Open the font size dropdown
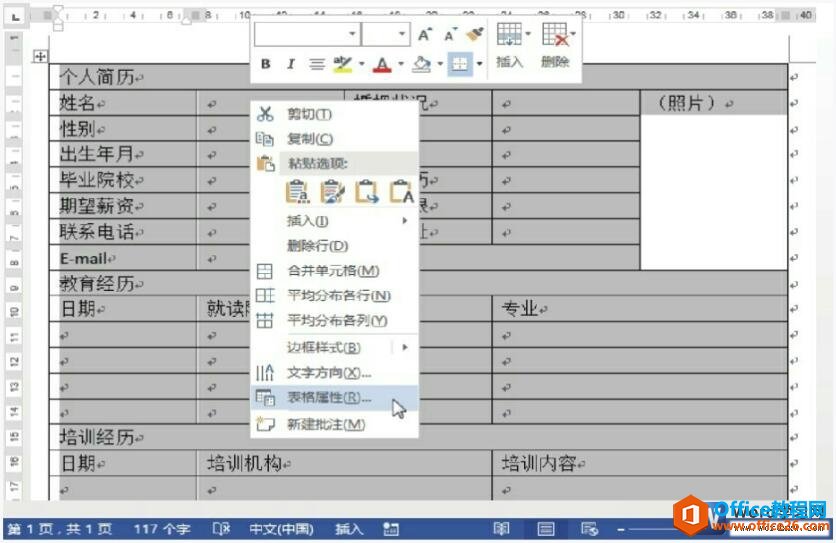This screenshot has width=836, height=543. coord(401,34)
